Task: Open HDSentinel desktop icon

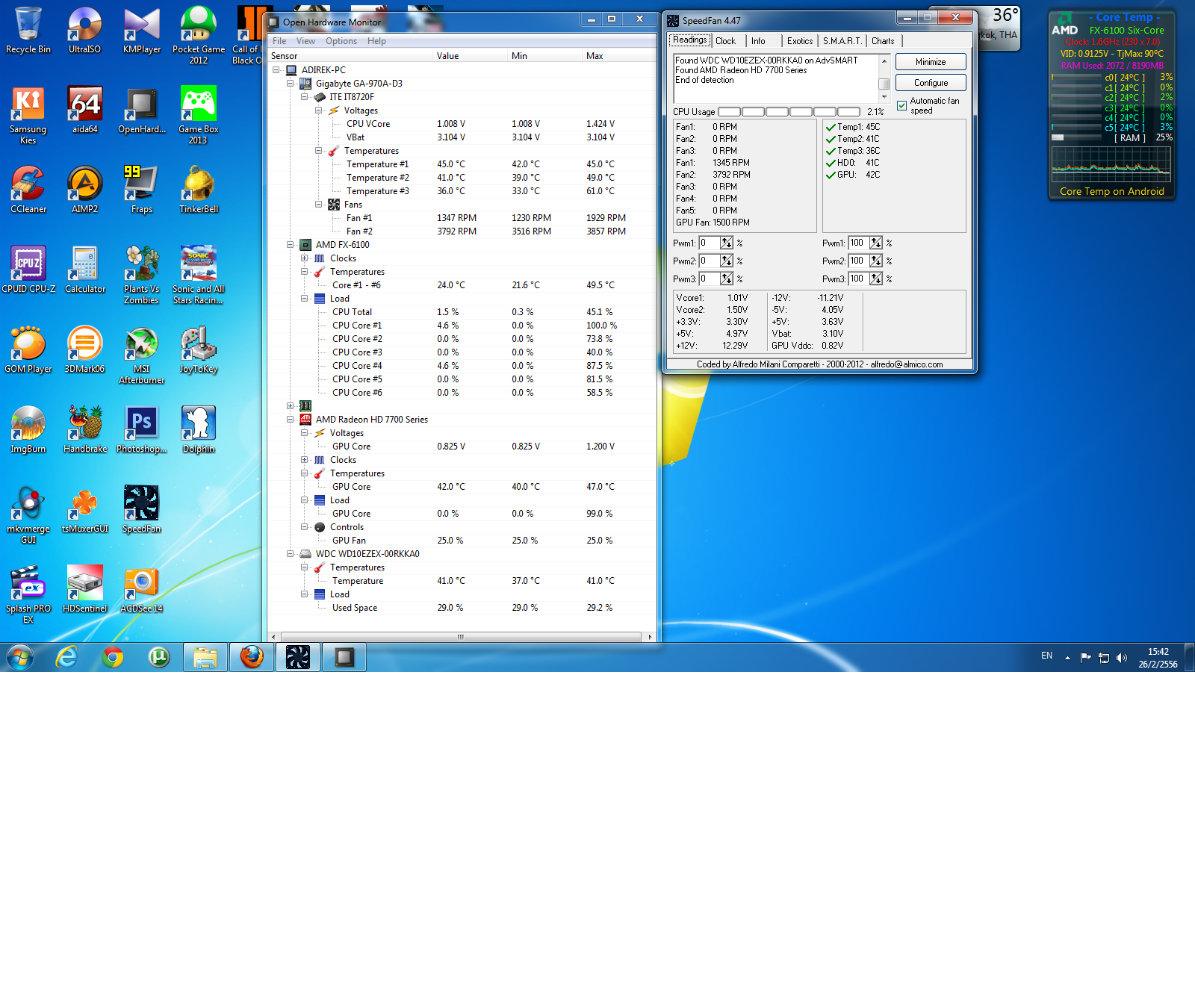Action: point(85,590)
